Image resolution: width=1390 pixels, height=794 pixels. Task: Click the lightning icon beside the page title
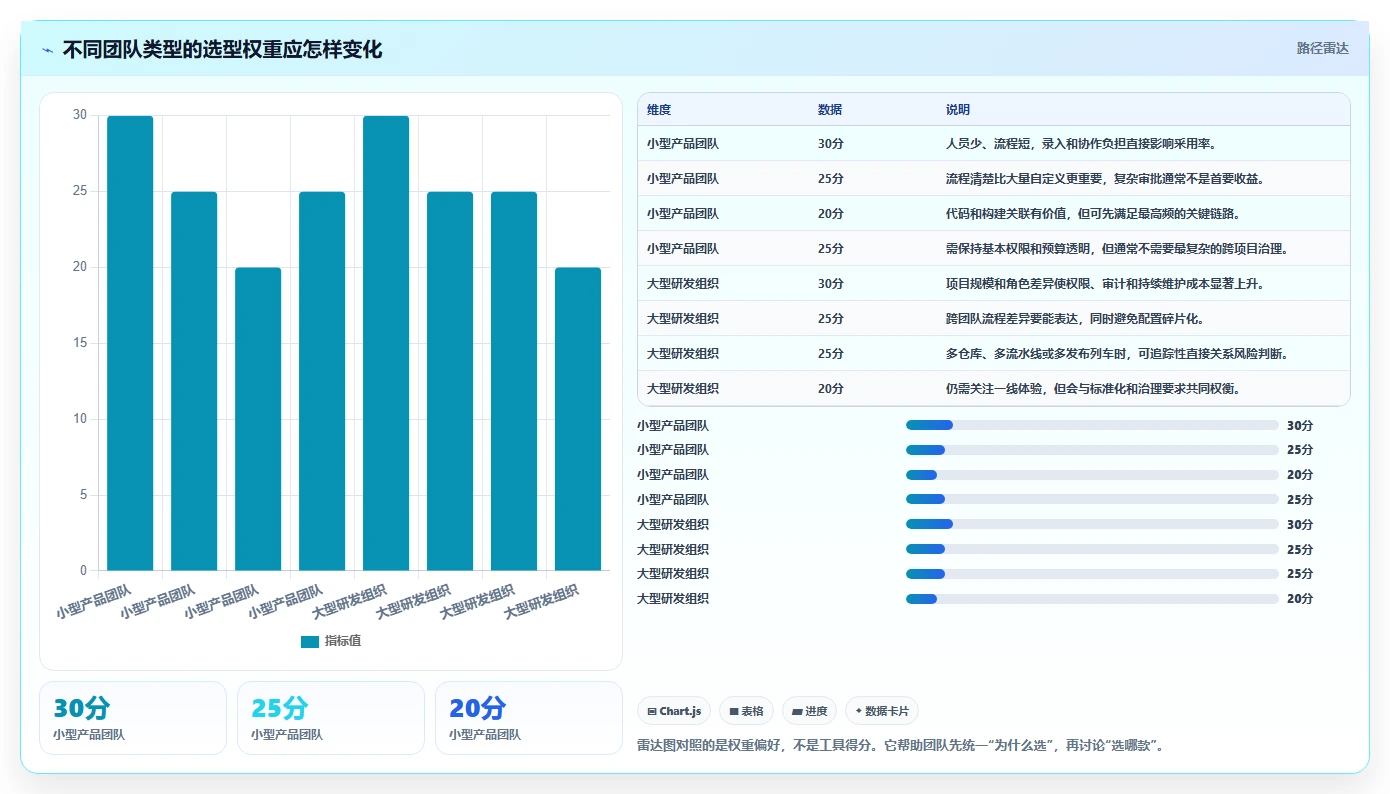[48, 50]
